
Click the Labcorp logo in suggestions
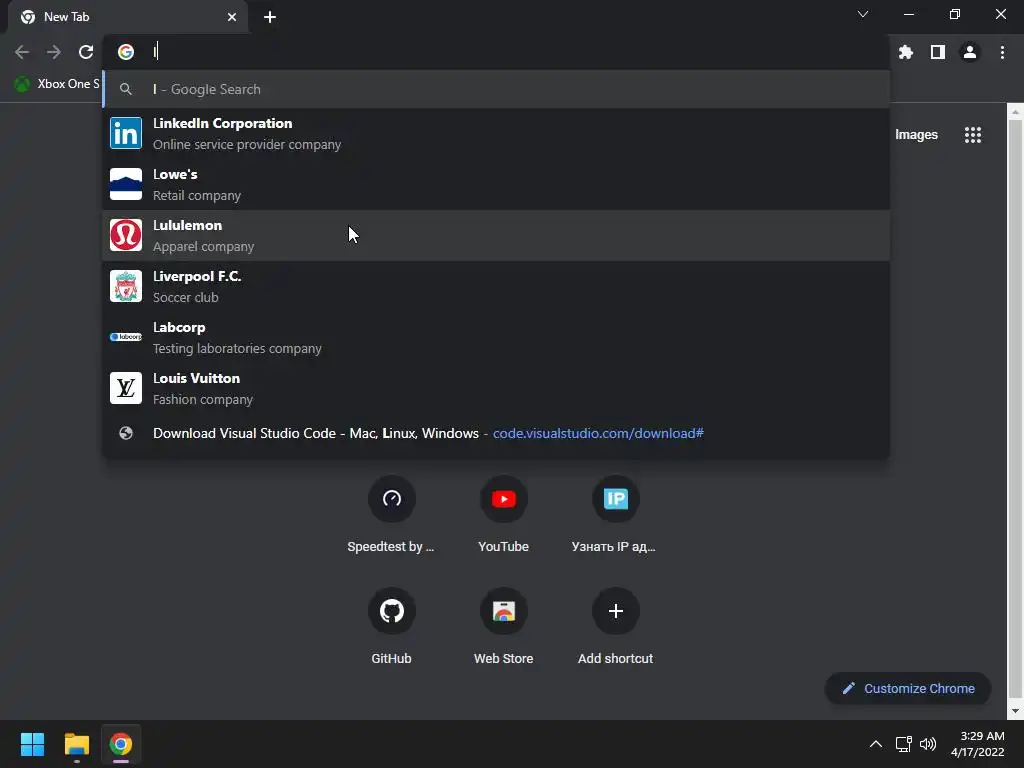click(x=125, y=337)
